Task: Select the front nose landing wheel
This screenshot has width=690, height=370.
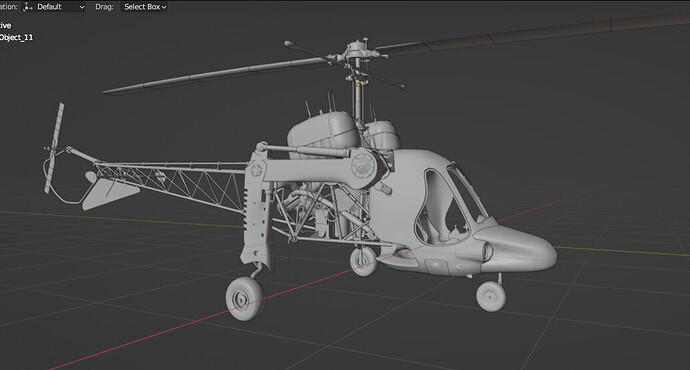Action: pyautogui.click(x=491, y=296)
